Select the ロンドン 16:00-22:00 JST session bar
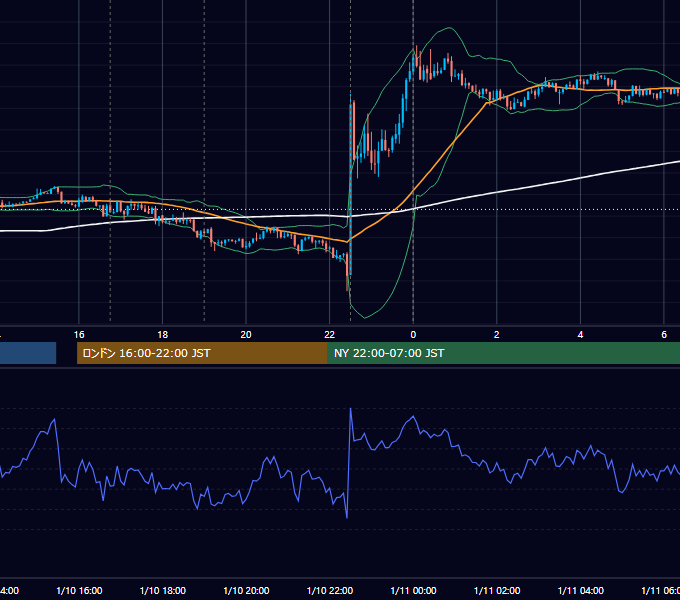Screen dimensions: 680x600 point(202,353)
